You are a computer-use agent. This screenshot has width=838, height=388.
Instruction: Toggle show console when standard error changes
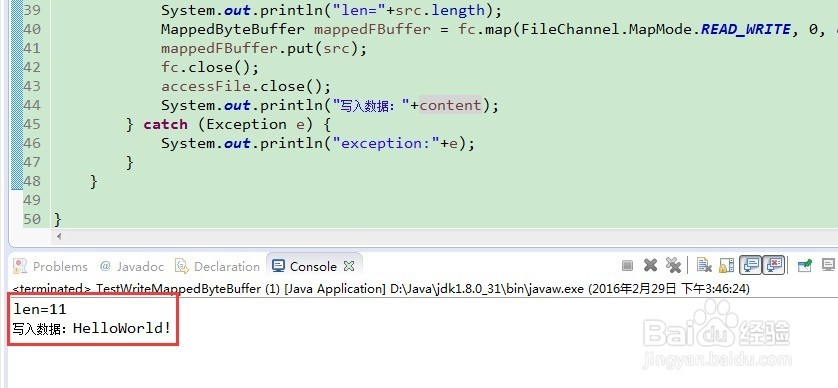pos(773,265)
